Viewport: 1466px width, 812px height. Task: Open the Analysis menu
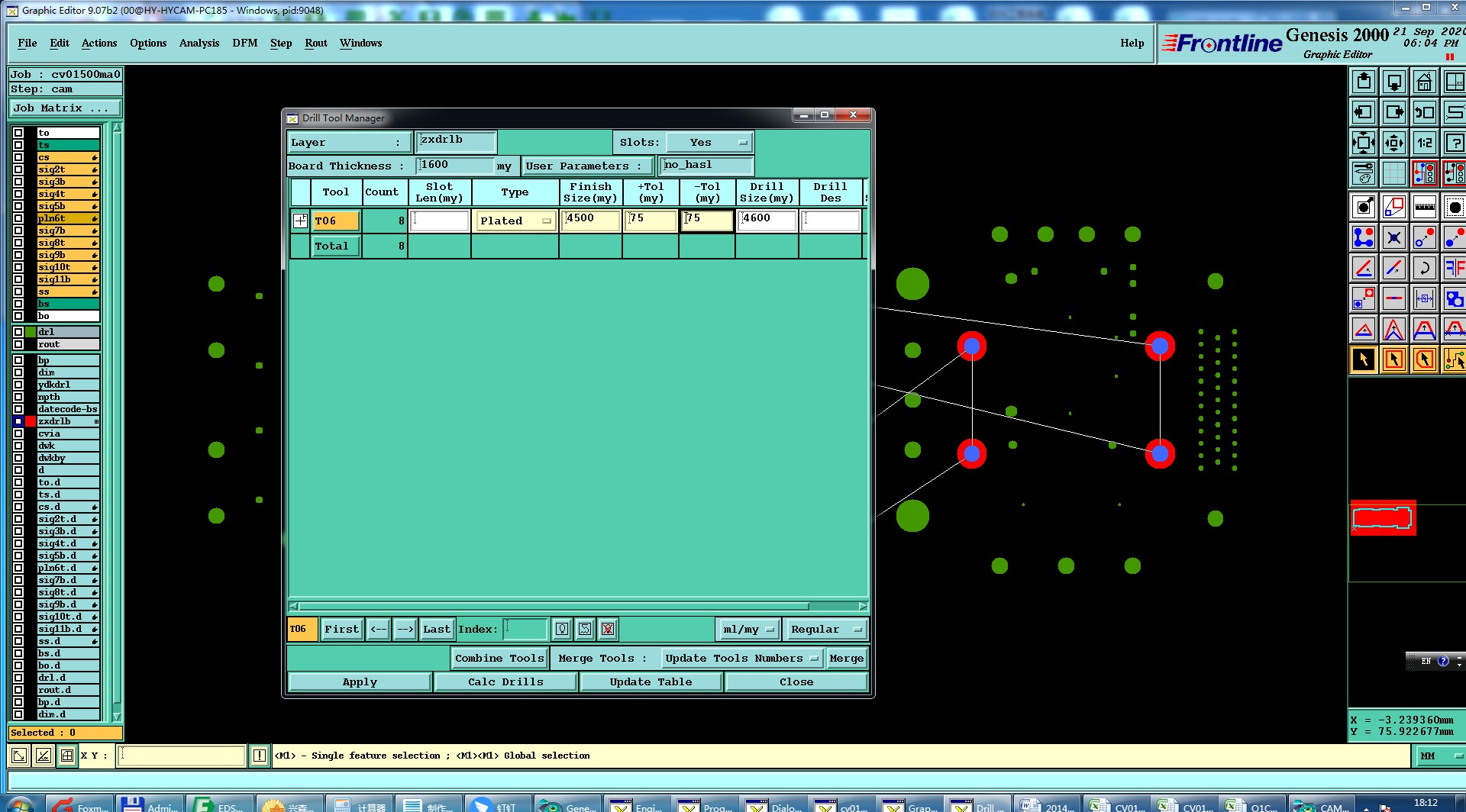coord(199,43)
